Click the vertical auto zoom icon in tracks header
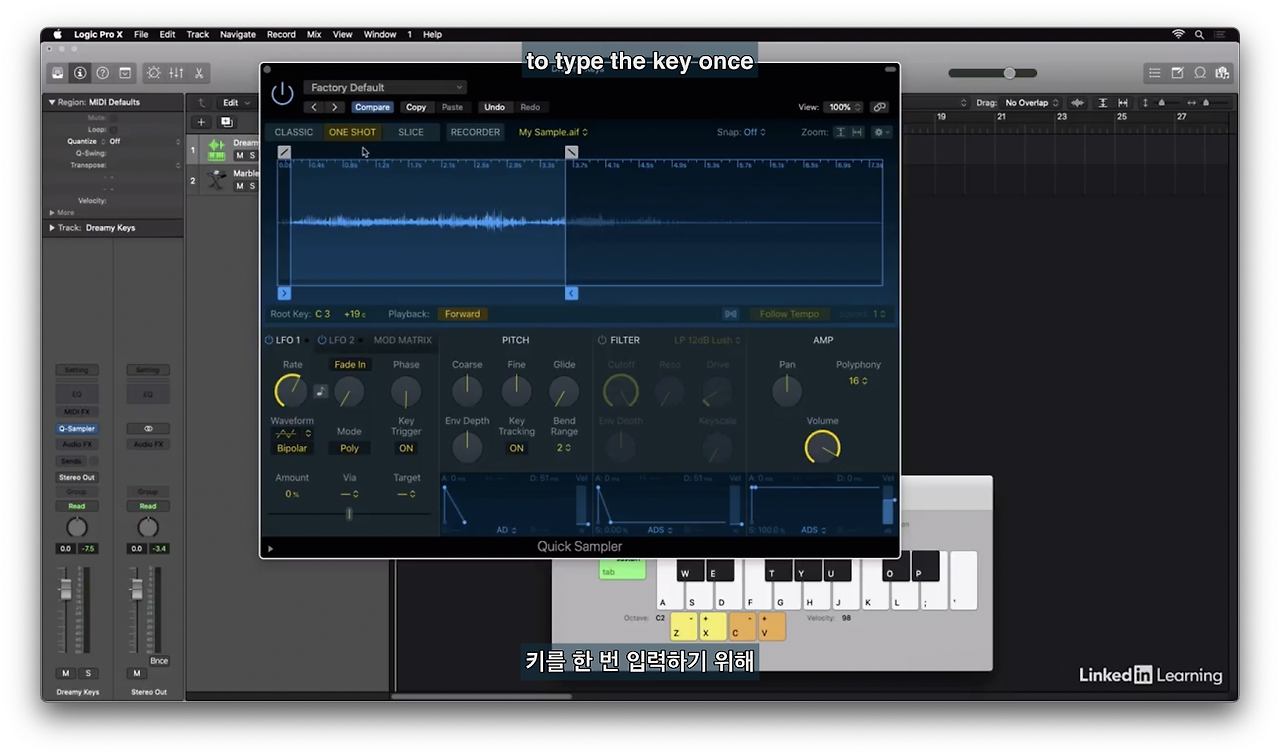This screenshot has height=756, width=1280. [x=1103, y=103]
